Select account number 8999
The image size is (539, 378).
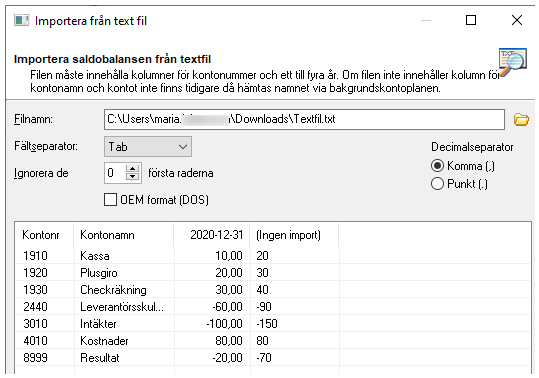point(35,358)
